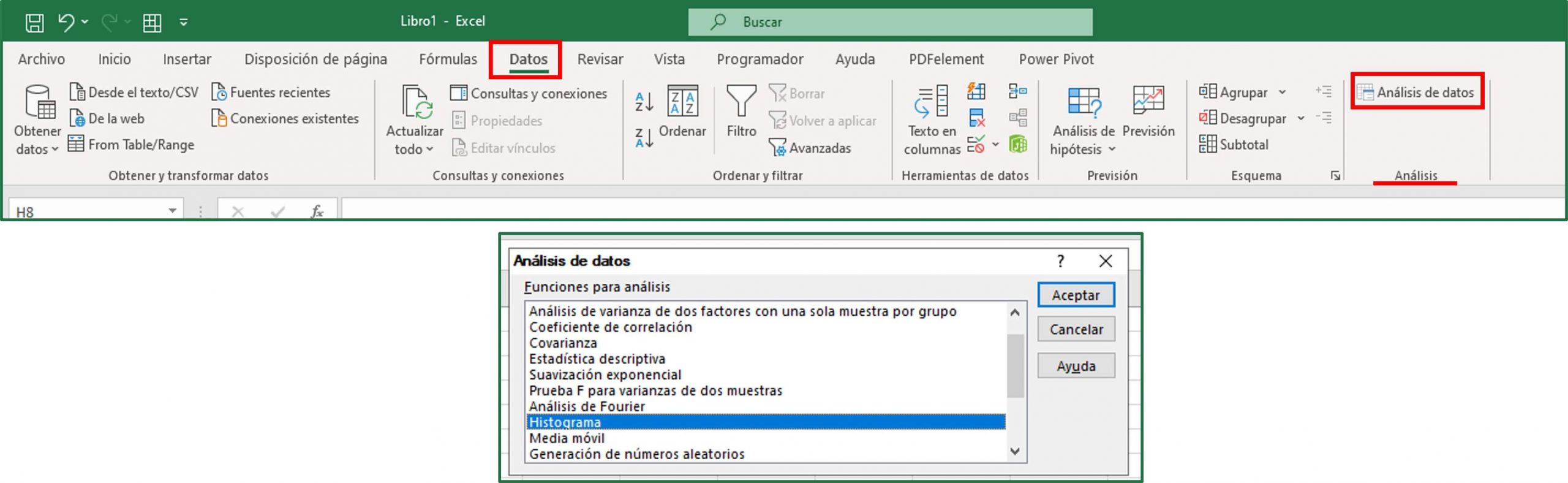The image size is (1568, 483).
Task: Open the Obtener datos dropdown
Action: pyautogui.click(x=37, y=120)
